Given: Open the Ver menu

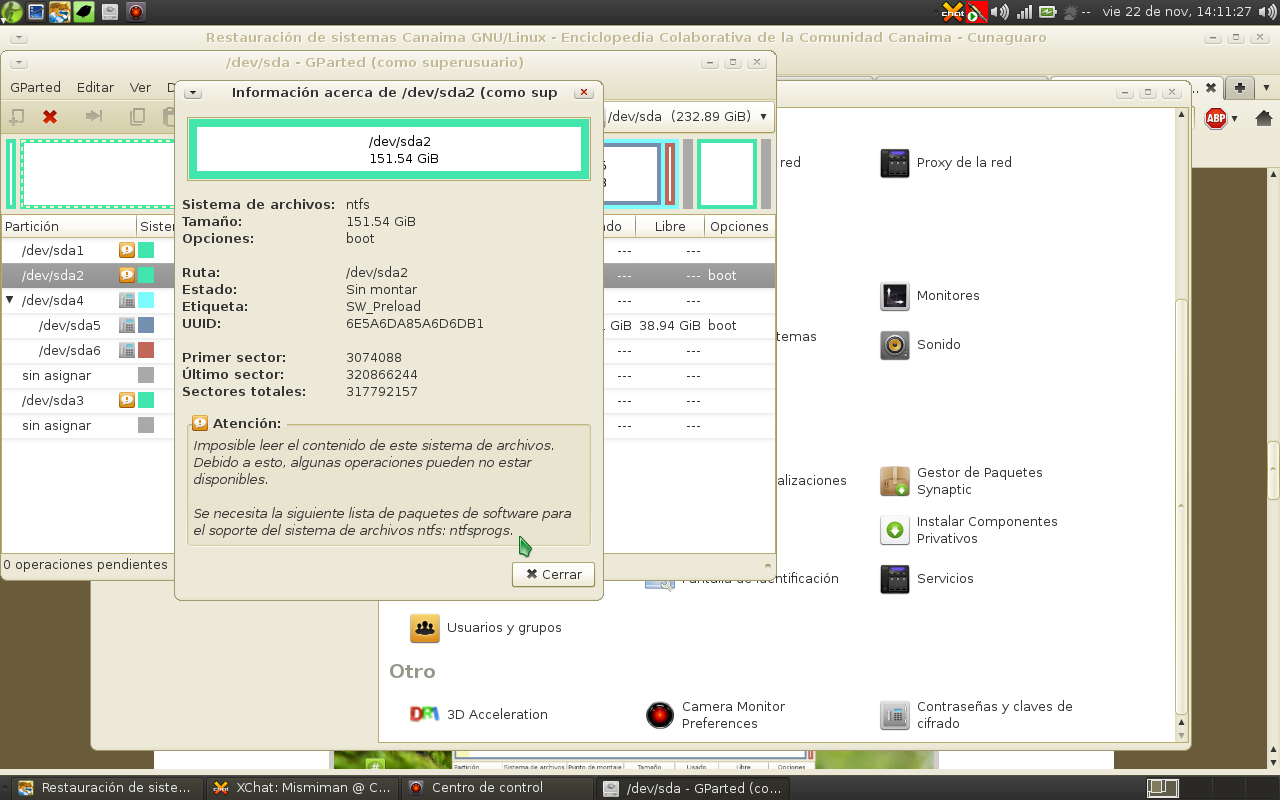Looking at the screenshot, I should click(x=140, y=88).
